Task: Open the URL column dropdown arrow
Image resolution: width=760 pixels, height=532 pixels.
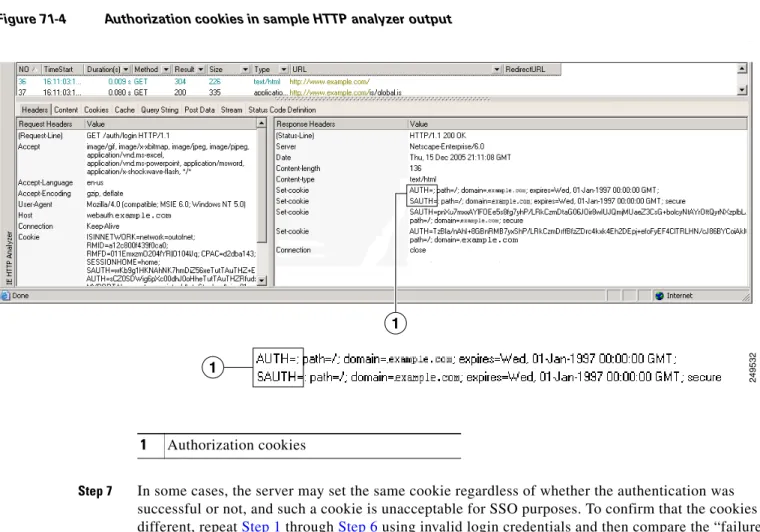Action: click(496, 70)
